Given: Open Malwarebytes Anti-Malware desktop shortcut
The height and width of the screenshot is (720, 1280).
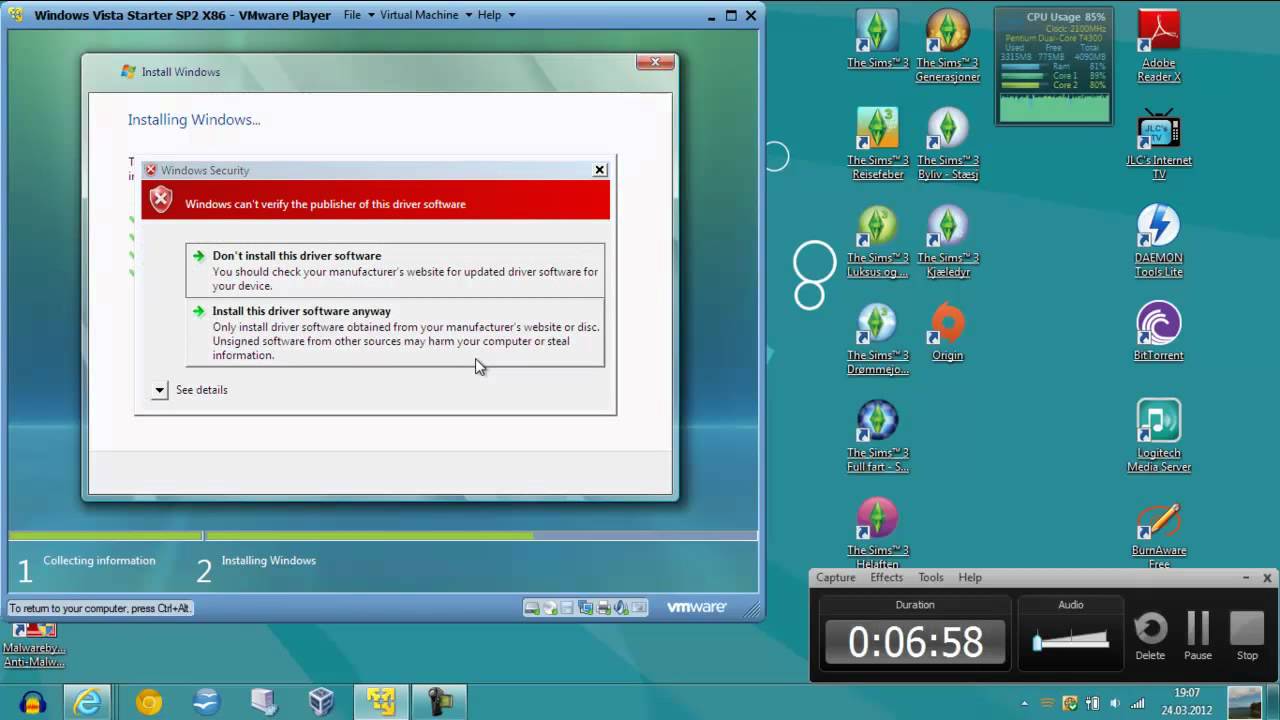Looking at the screenshot, I should coord(34,644).
